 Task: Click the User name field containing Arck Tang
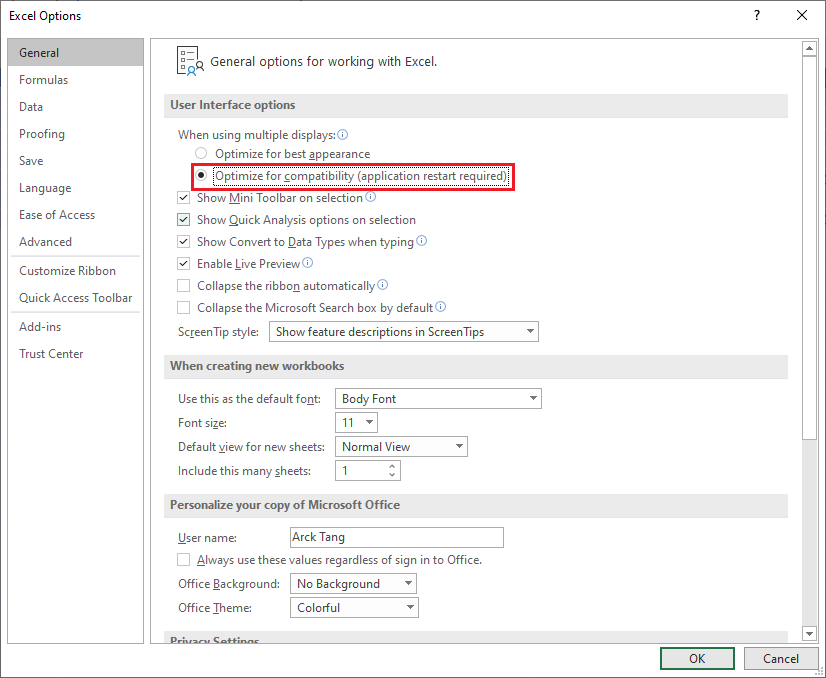397,537
